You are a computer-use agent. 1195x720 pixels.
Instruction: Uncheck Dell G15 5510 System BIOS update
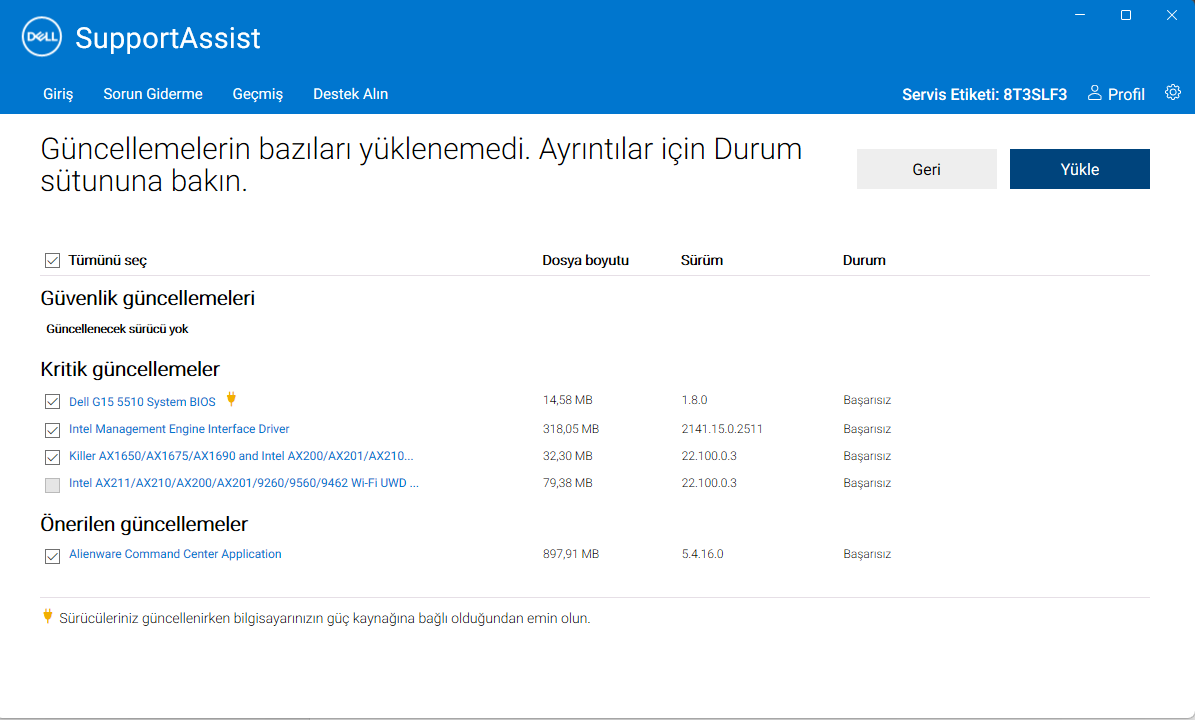(x=52, y=401)
